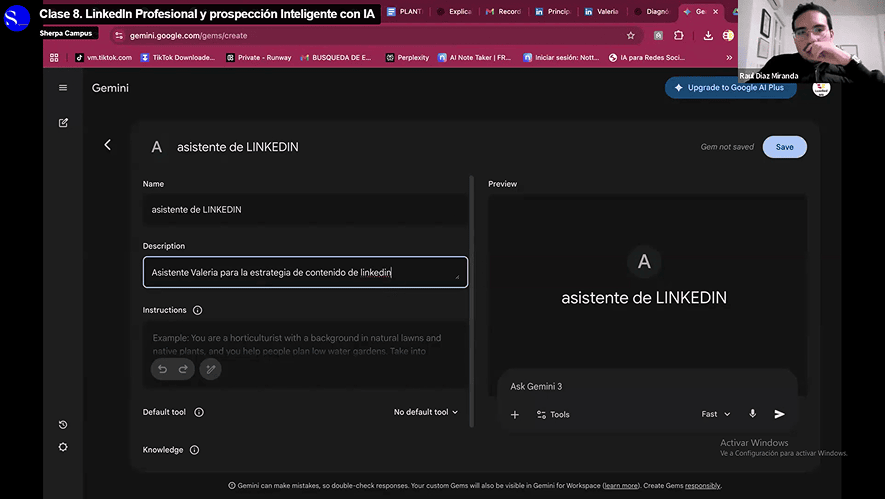Click the Instructions info icon

click(x=198, y=310)
